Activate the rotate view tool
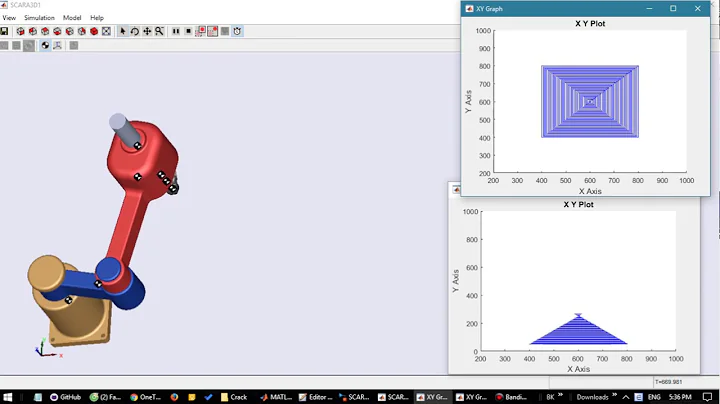The width and height of the screenshot is (720, 404). point(135,31)
